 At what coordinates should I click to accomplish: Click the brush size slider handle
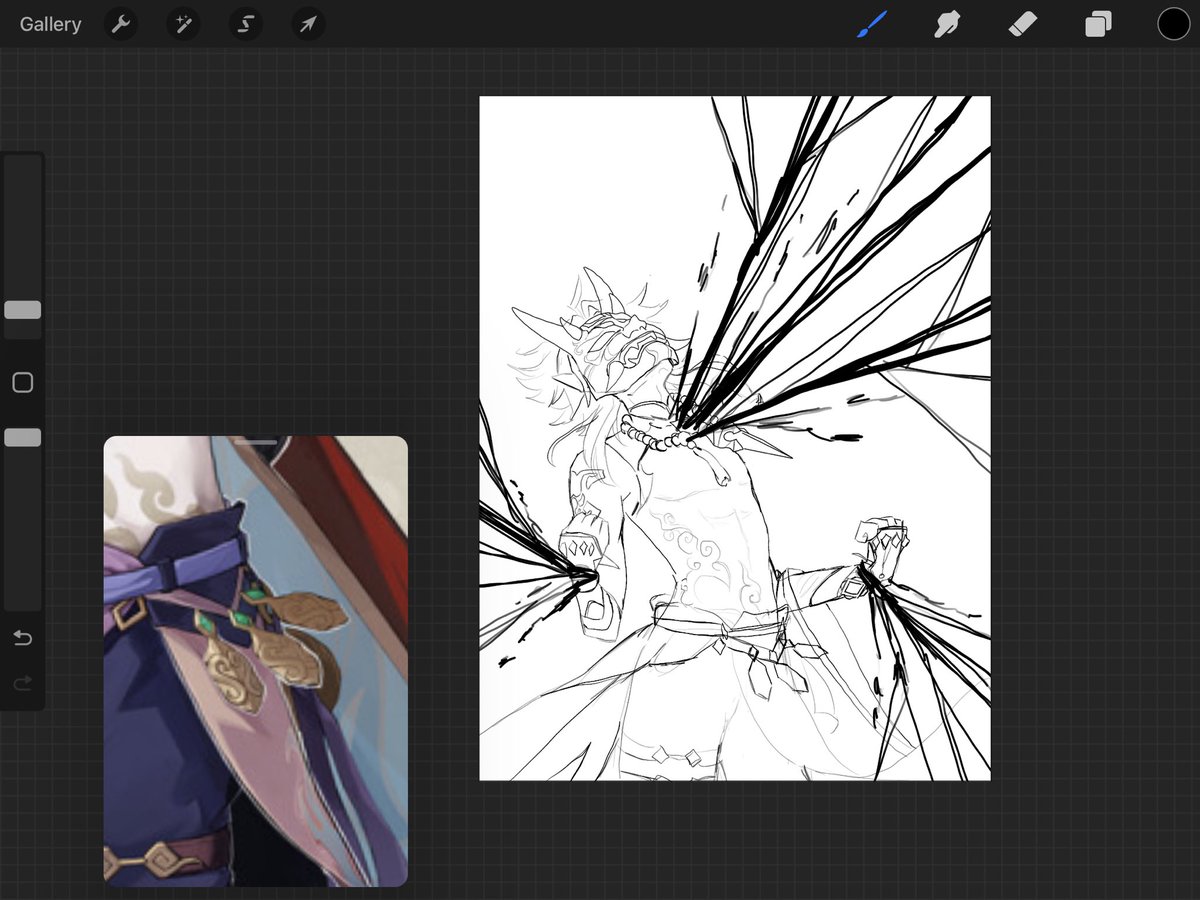(22, 310)
